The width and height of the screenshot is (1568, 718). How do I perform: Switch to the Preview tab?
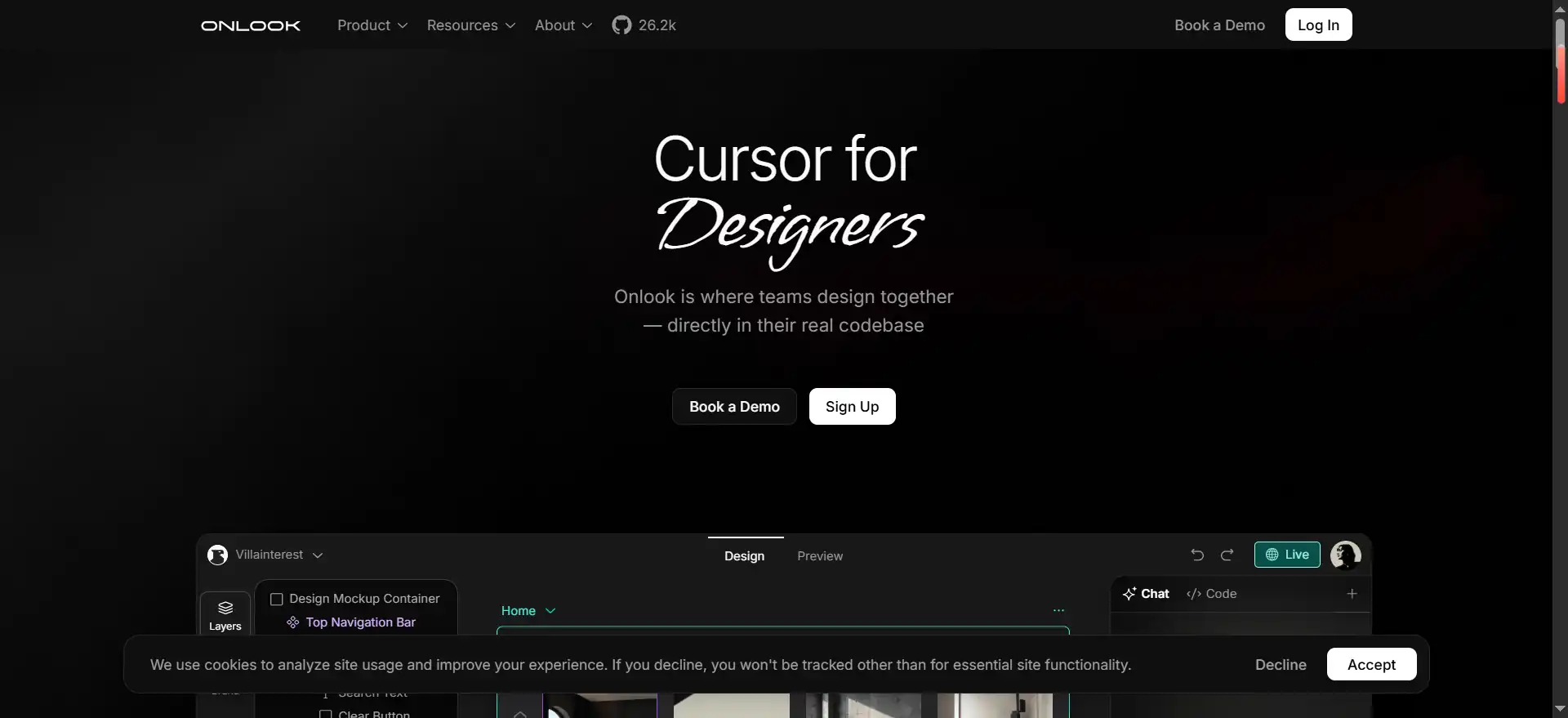coord(820,556)
